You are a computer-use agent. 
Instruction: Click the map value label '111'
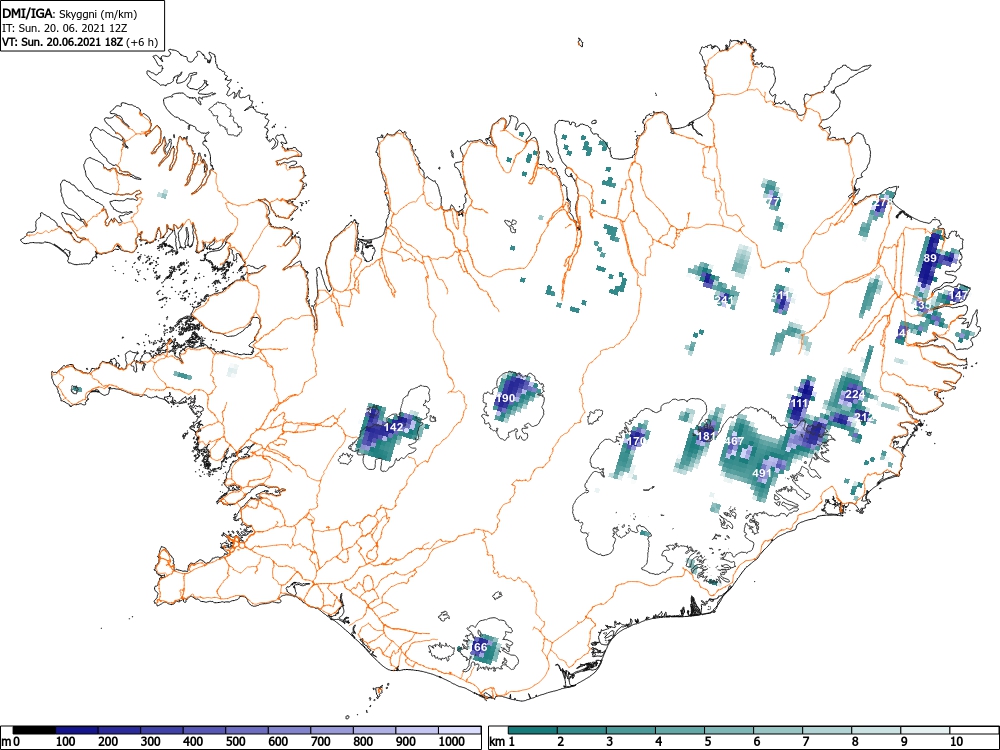[x=799, y=403]
